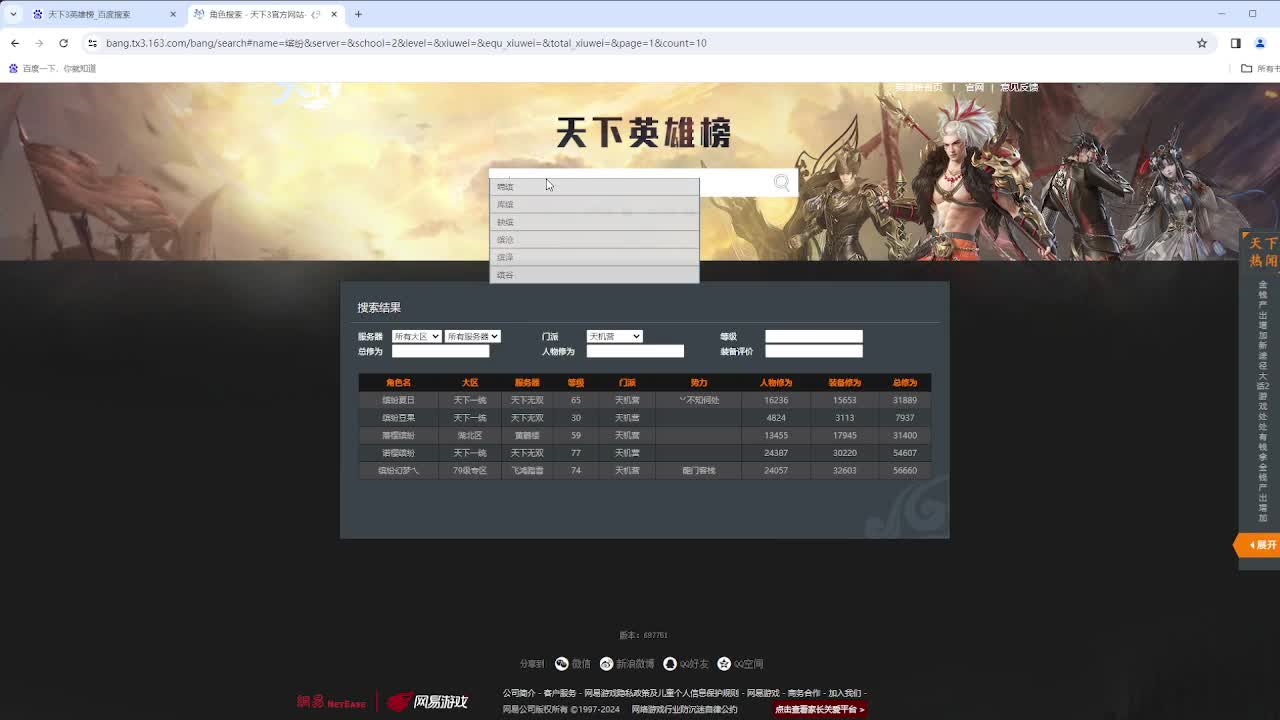Image resolution: width=1280 pixels, height=720 pixels.
Task: Open the 门派 dropdown showing 天机营
Action: [x=614, y=337]
